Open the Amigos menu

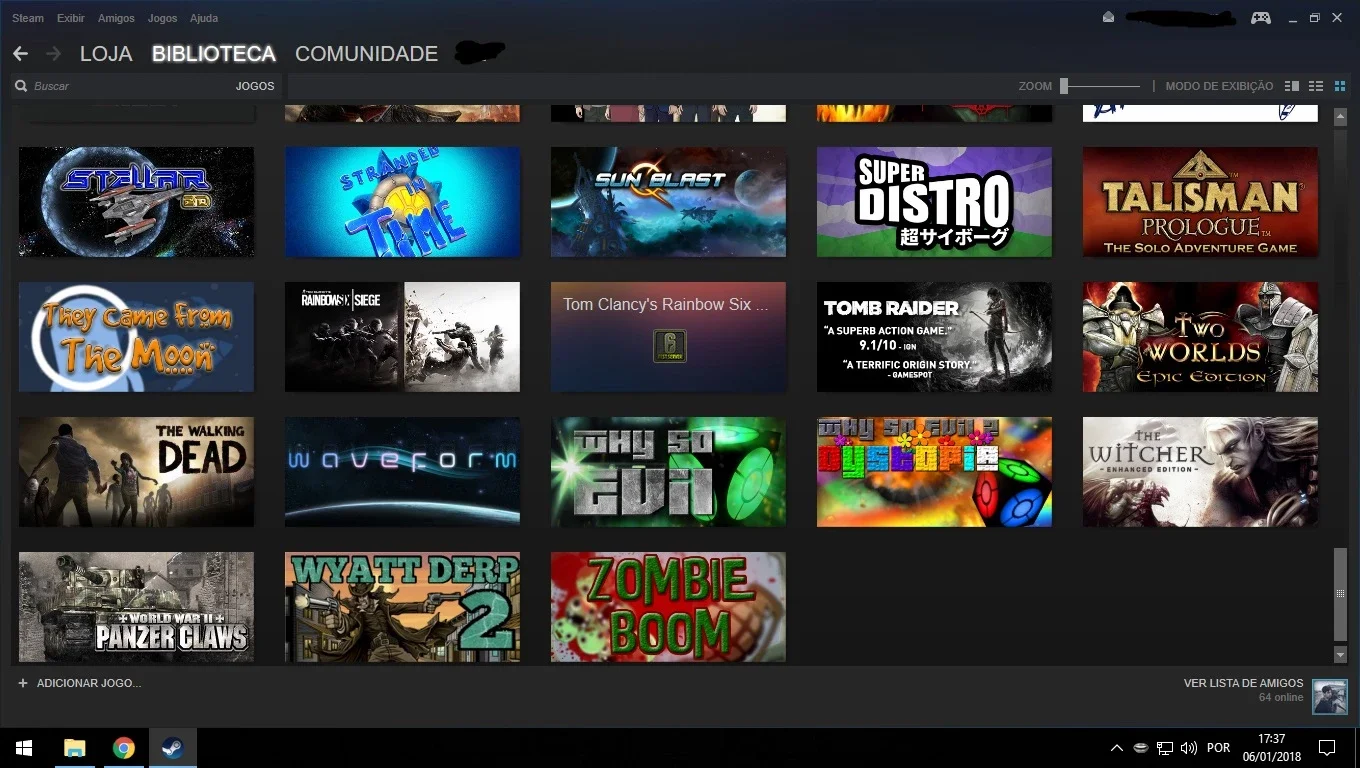116,18
